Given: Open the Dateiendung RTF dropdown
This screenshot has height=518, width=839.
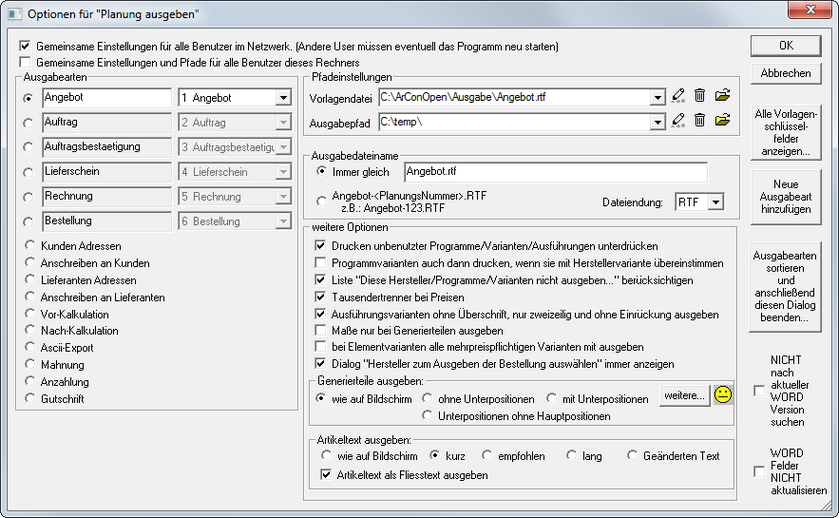Looking at the screenshot, I should point(715,202).
